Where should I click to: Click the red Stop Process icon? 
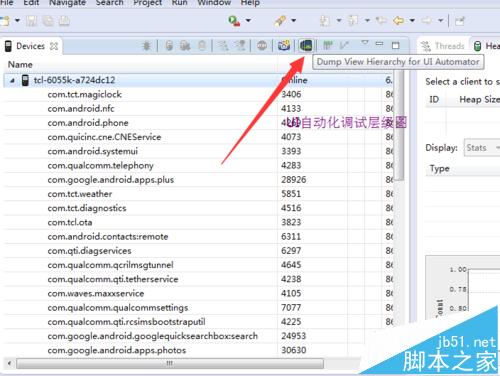pyautogui.click(x=262, y=46)
